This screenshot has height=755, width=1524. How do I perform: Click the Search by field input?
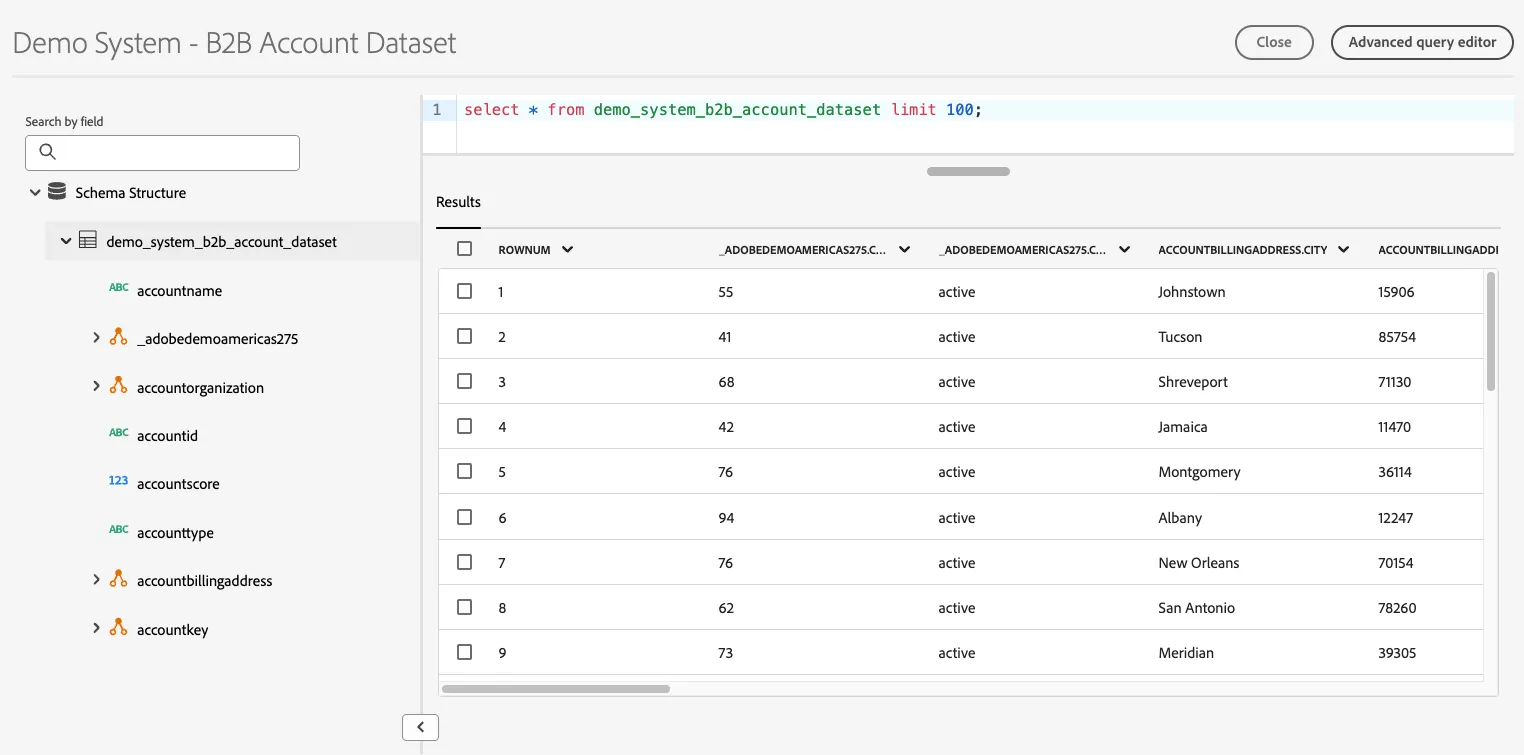coord(162,152)
